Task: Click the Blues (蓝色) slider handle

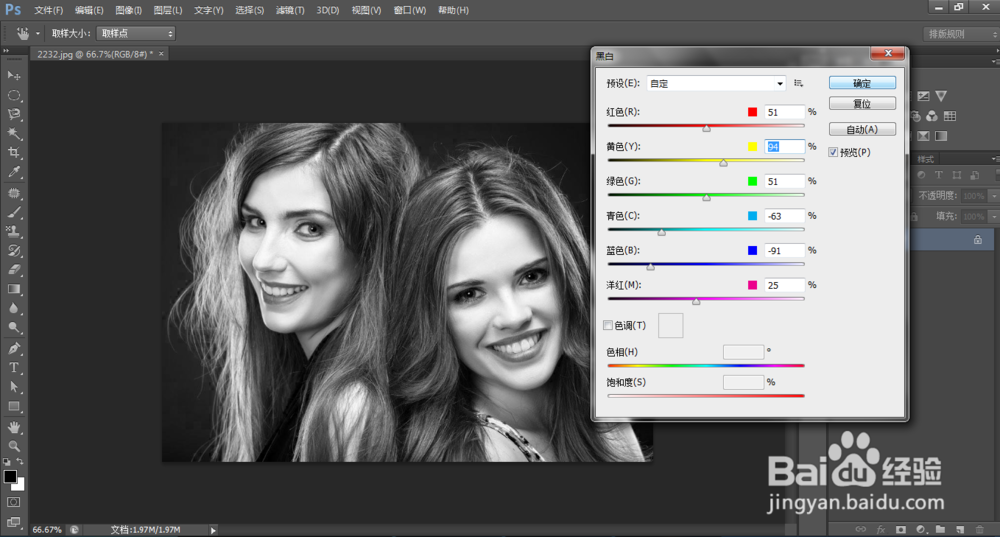Action: (x=651, y=267)
